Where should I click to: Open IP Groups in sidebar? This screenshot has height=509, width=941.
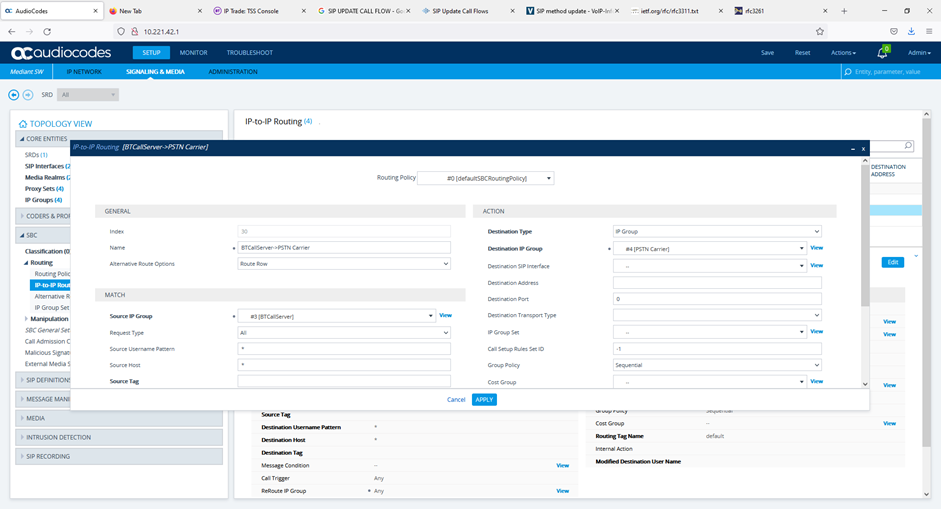(x=43, y=200)
